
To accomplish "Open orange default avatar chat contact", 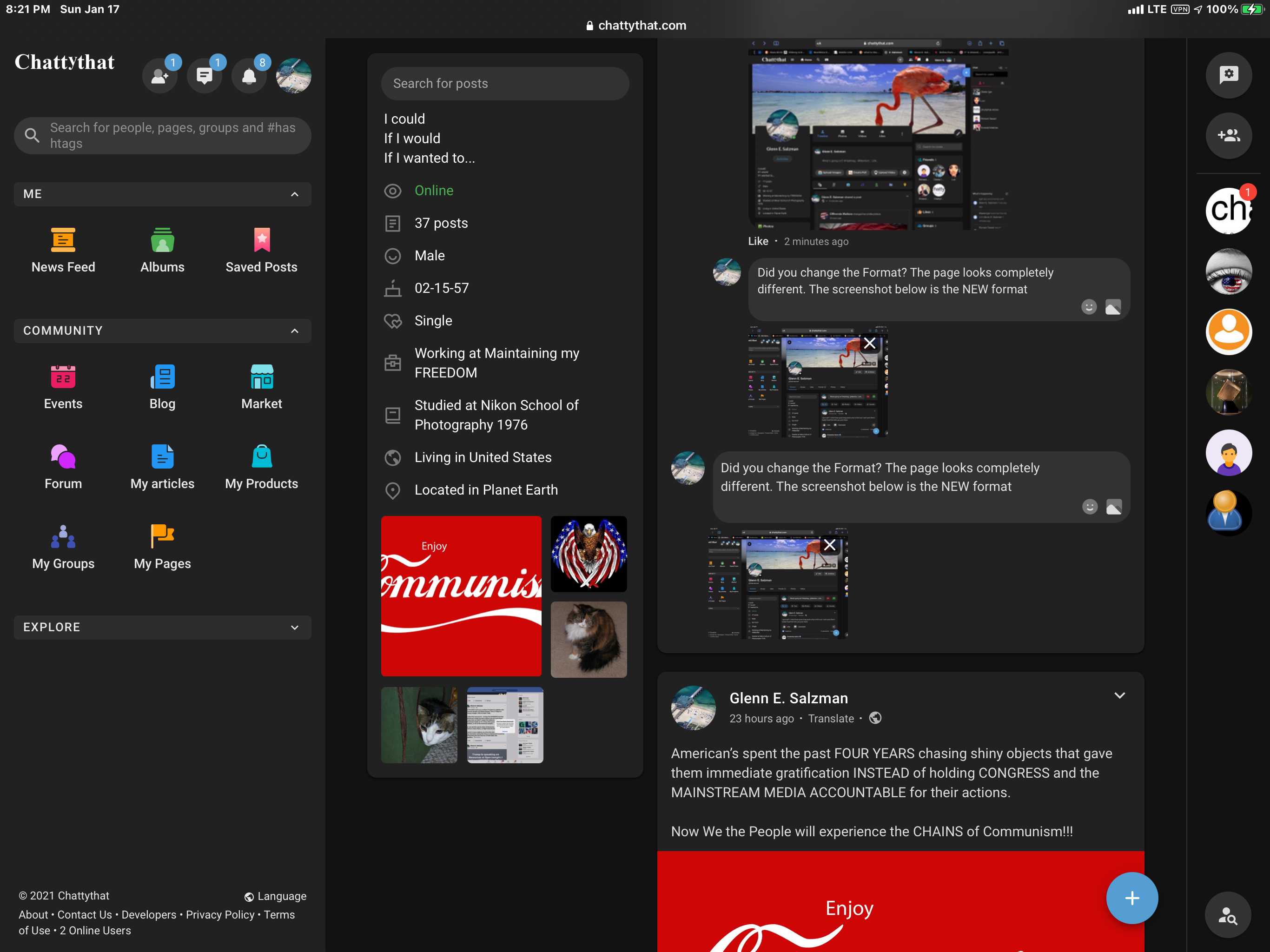I will click(1229, 332).
